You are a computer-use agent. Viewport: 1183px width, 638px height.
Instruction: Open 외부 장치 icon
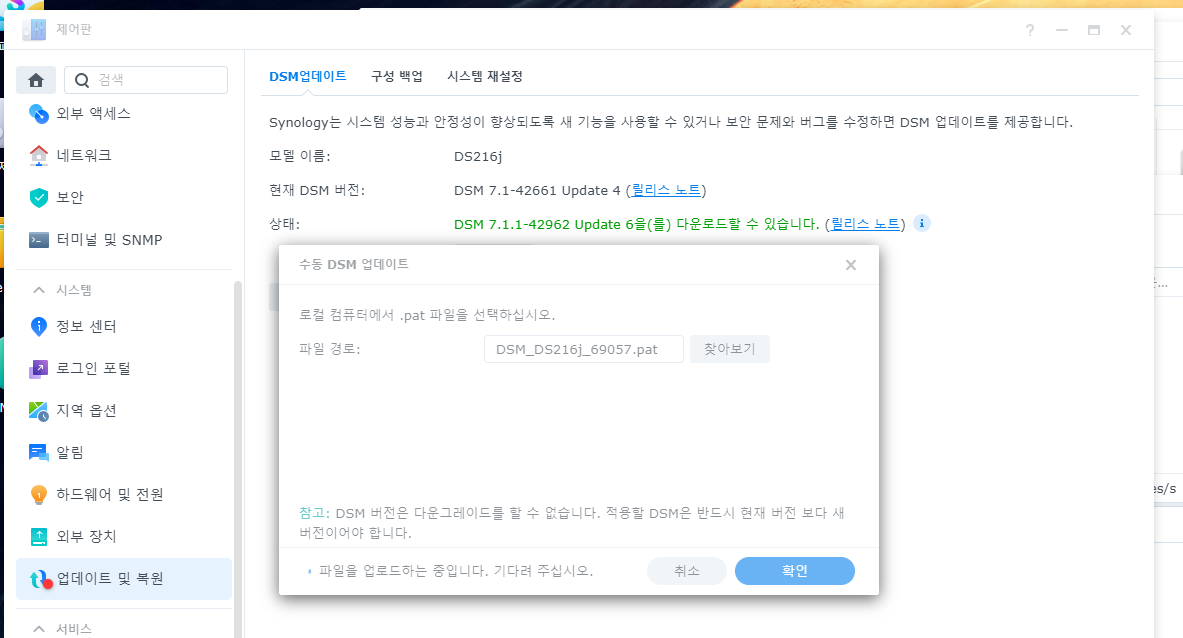coord(38,537)
